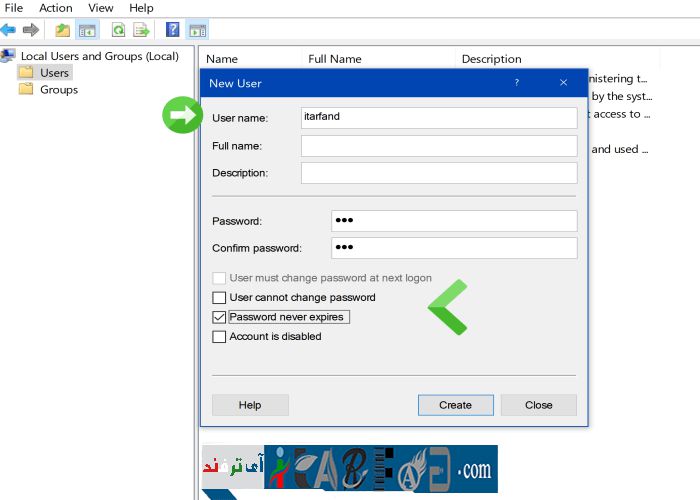Select Local Users and Groups root node
The width and height of the screenshot is (700, 500).
tap(99, 56)
